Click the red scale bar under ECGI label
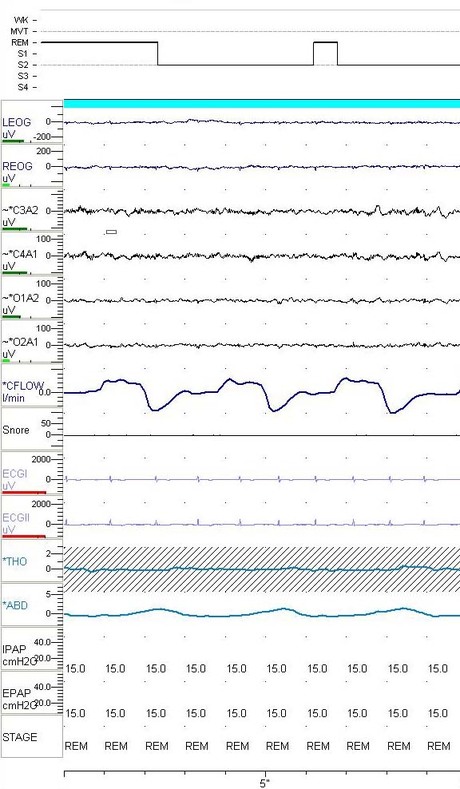 (x=24, y=492)
